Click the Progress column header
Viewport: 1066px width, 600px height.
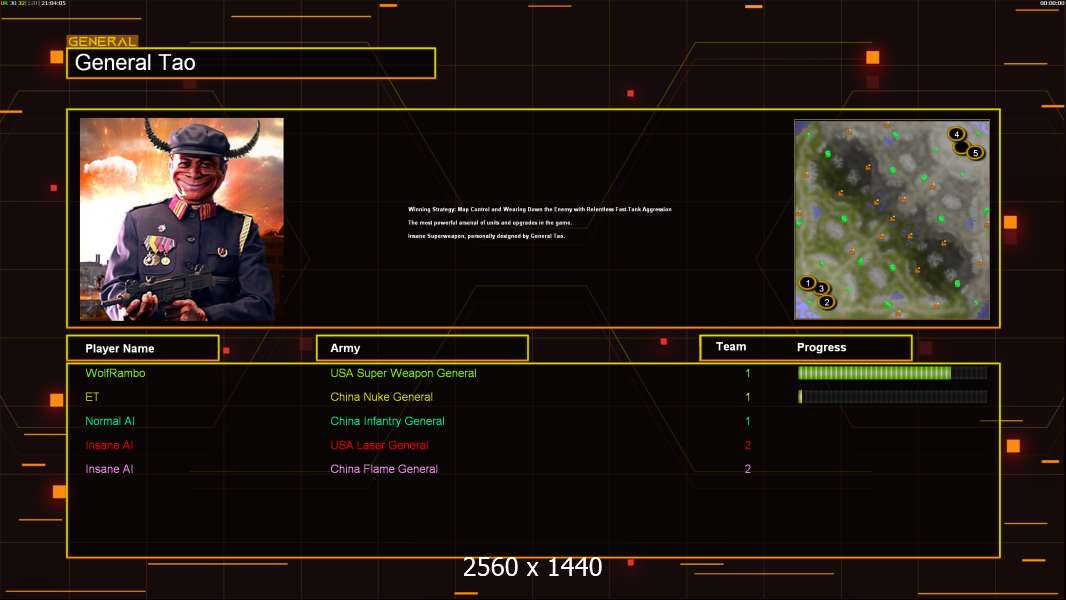point(821,347)
